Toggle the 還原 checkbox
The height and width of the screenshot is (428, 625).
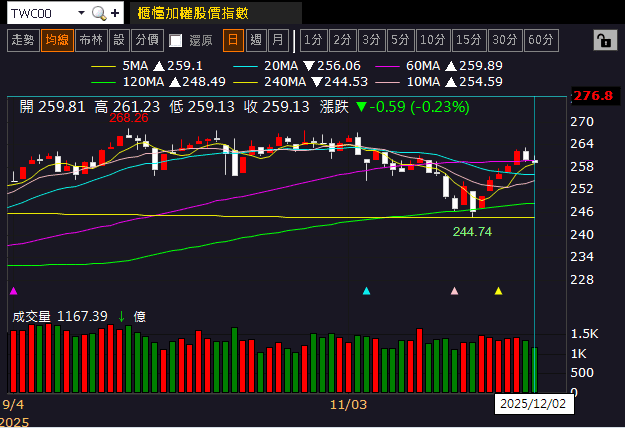[175, 40]
